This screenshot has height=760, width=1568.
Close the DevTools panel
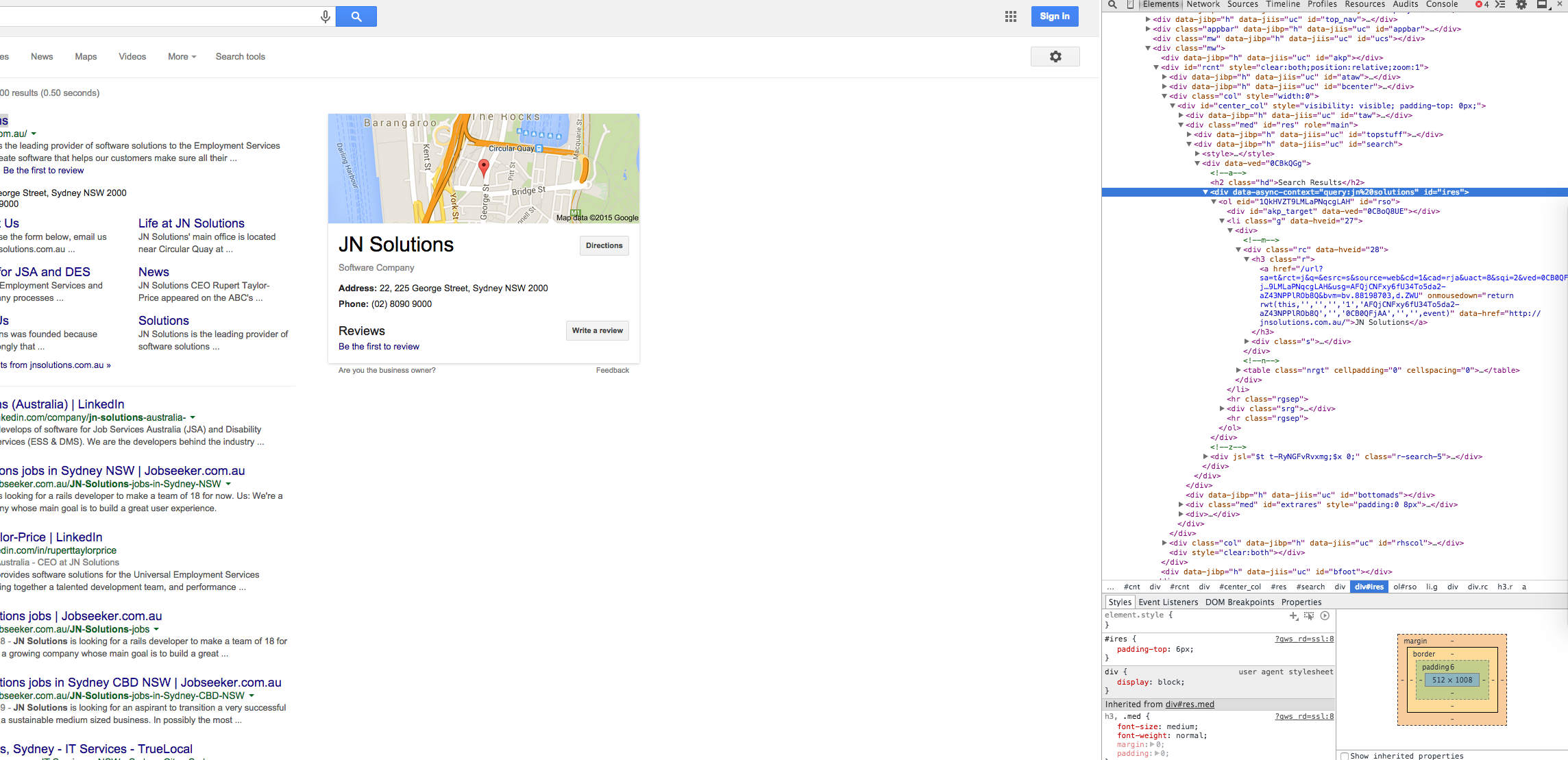point(1560,4)
